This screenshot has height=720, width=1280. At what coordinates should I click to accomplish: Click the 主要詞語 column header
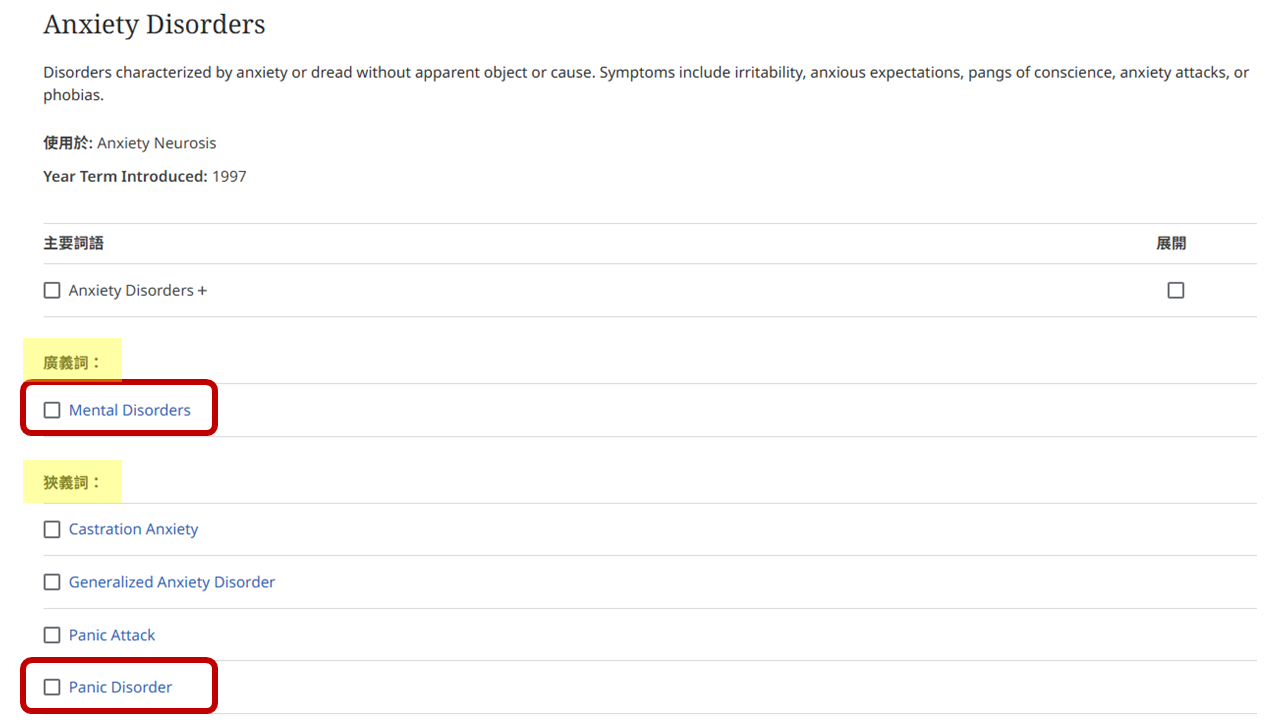tap(73, 243)
